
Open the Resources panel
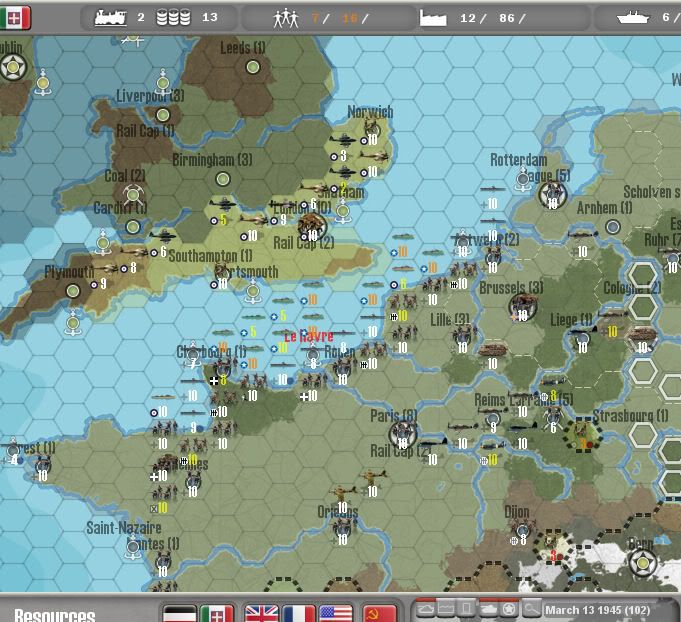pos(55,614)
